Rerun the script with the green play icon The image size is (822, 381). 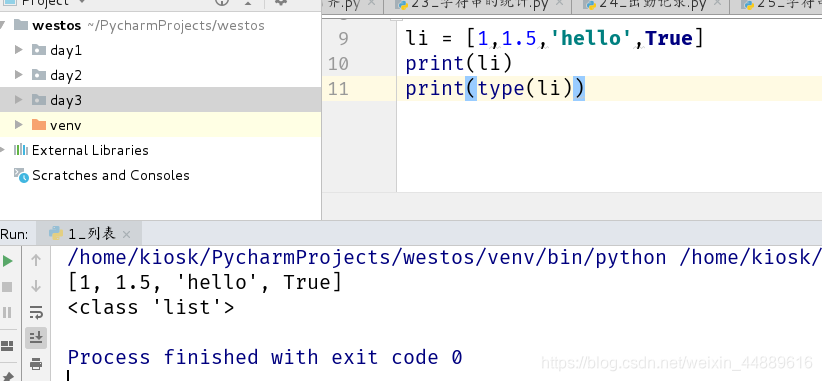[x=7, y=260]
